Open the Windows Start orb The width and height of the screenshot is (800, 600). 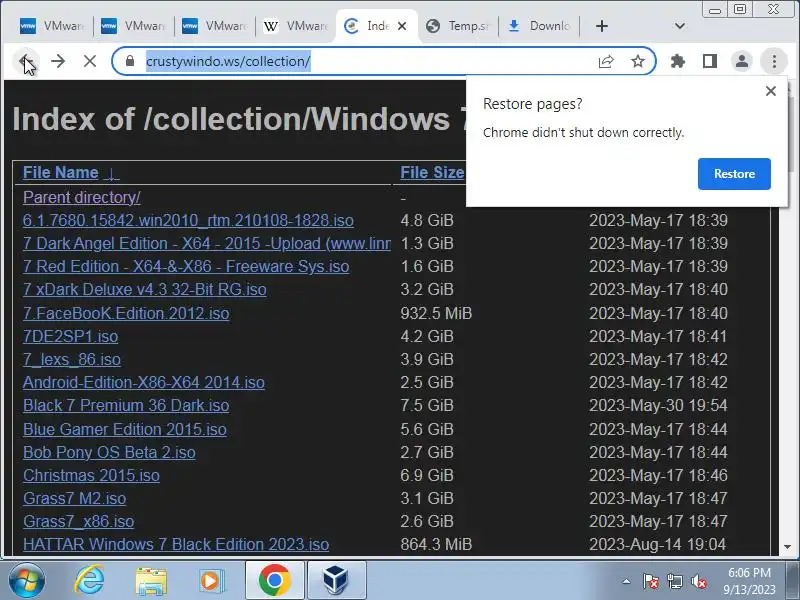click(26, 581)
